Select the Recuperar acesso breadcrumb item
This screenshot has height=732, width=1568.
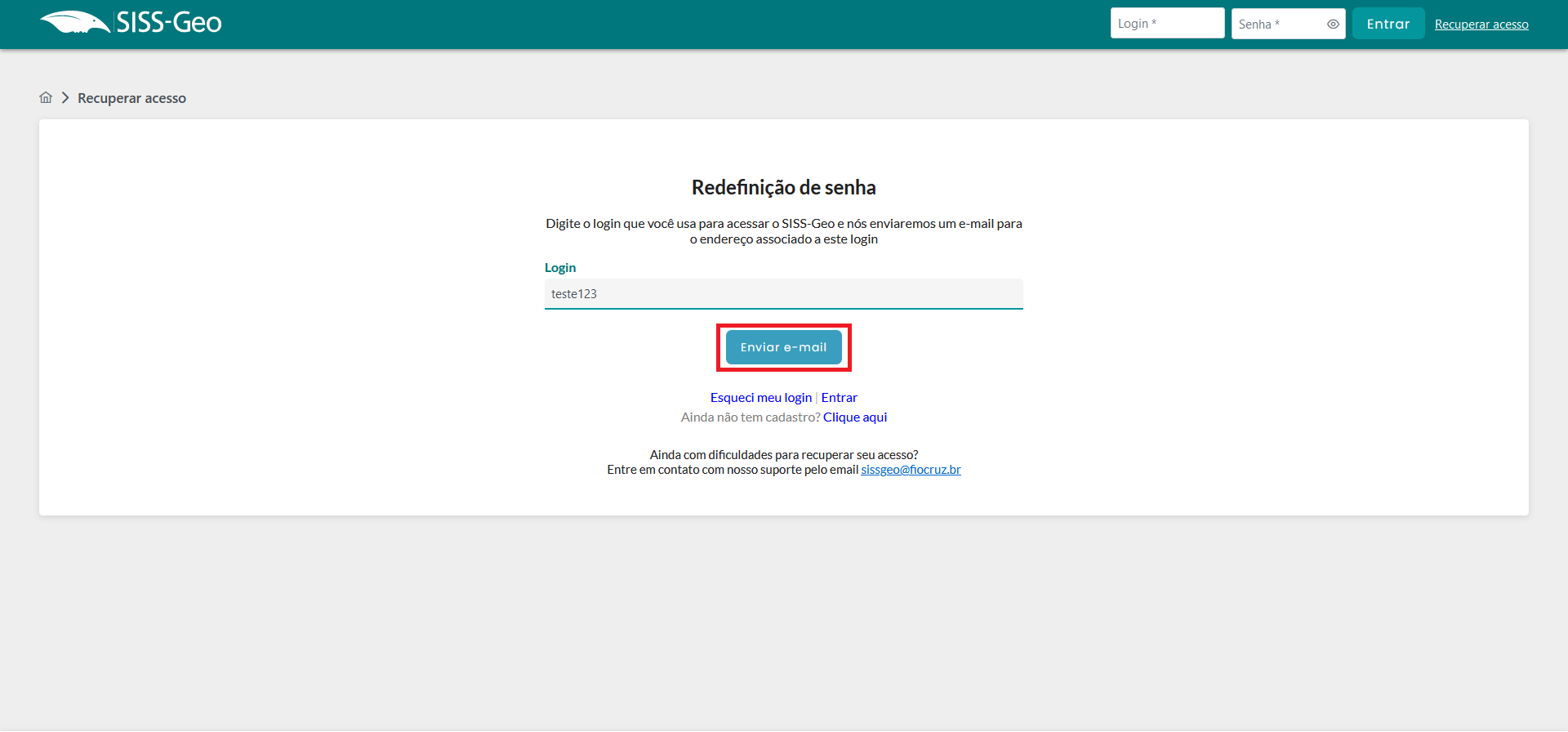coord(131,98)
